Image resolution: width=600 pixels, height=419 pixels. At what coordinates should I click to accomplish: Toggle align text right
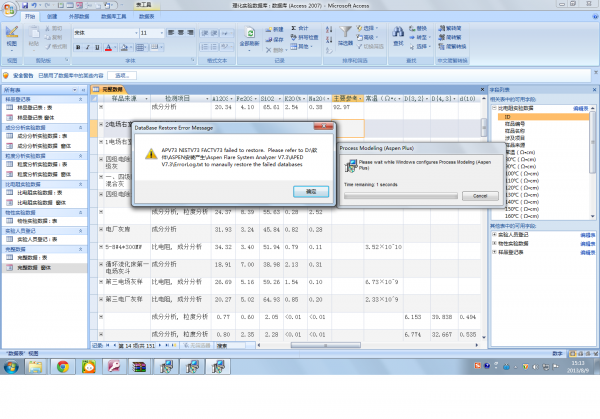click(x=190, y=33)
